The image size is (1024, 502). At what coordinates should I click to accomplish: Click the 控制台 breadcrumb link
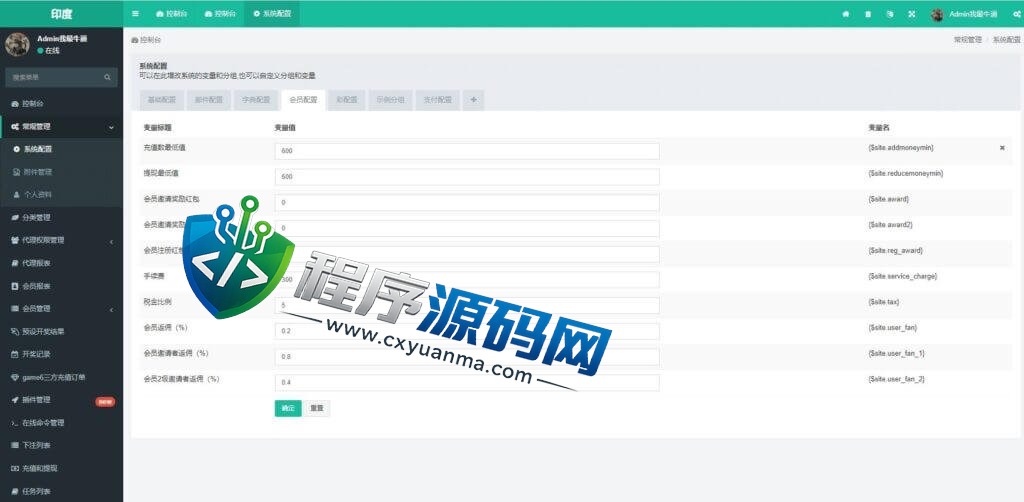click(146, 40)
